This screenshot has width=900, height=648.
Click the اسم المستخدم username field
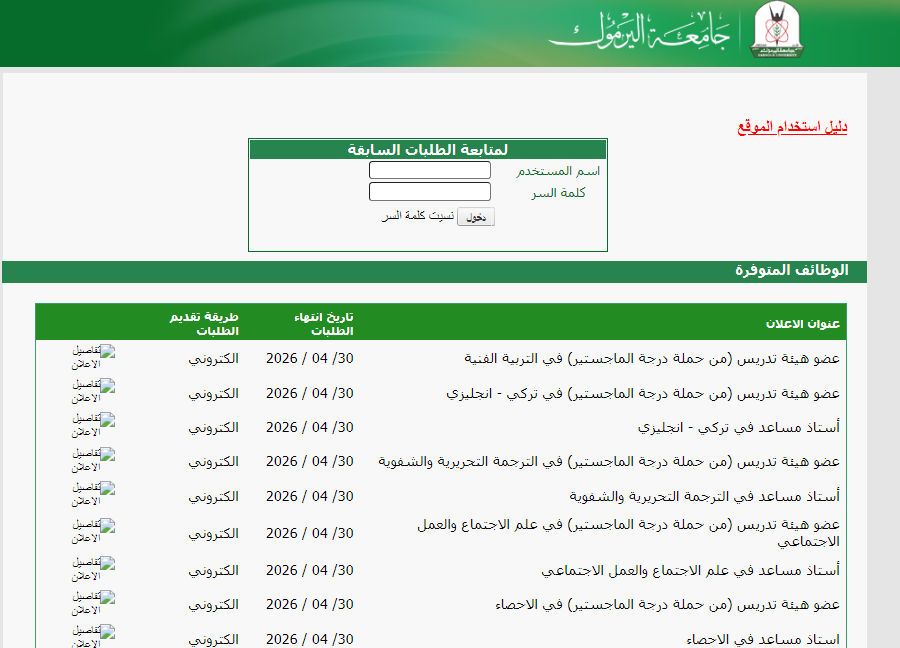[x=429, y=171]
